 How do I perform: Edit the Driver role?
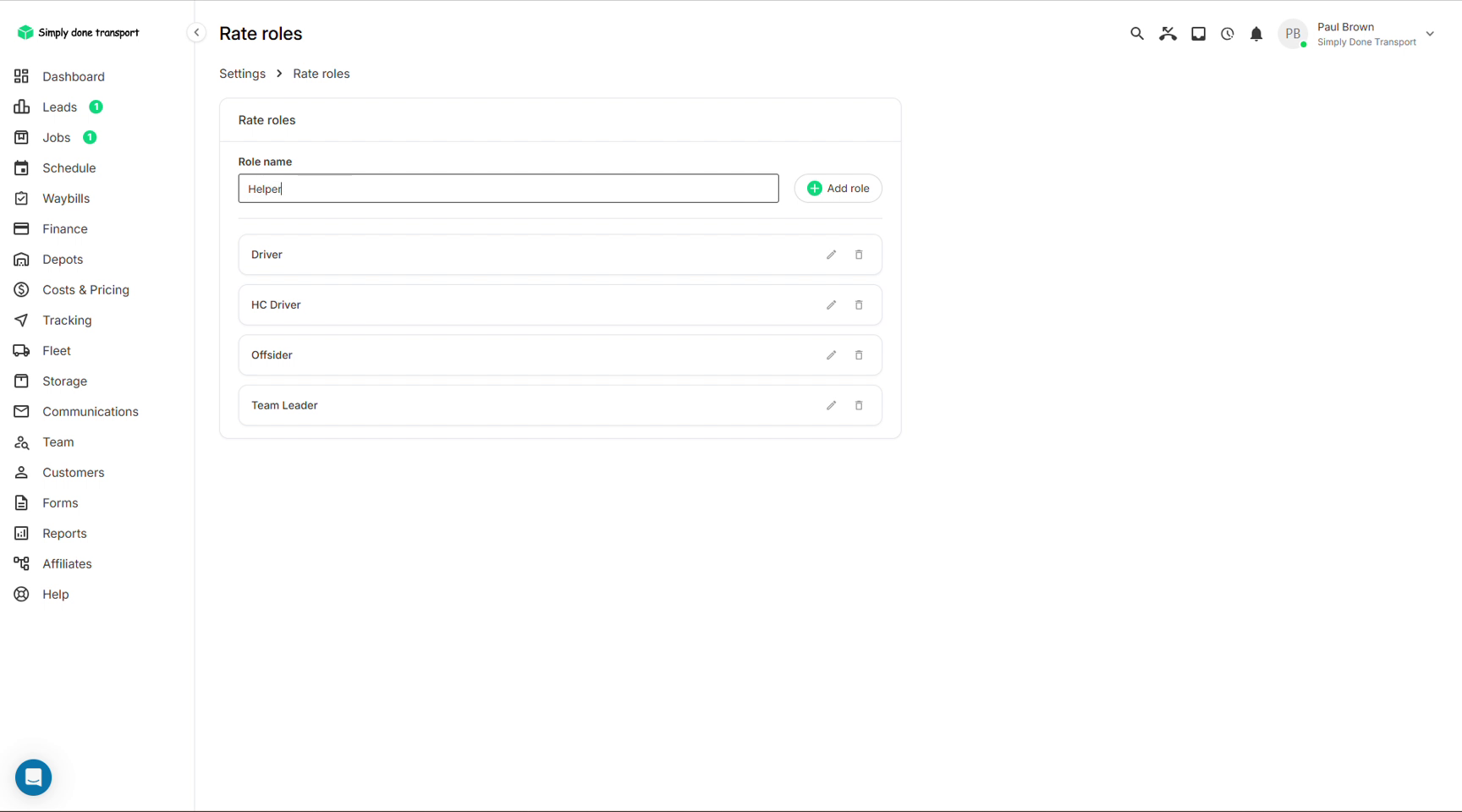coord(831,255)
